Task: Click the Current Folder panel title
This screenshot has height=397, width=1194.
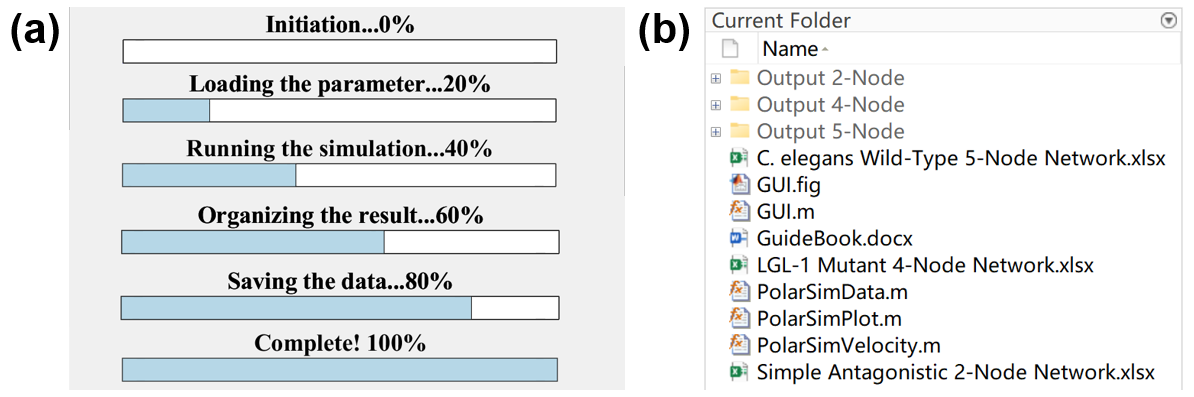Action: click(781, 21)
